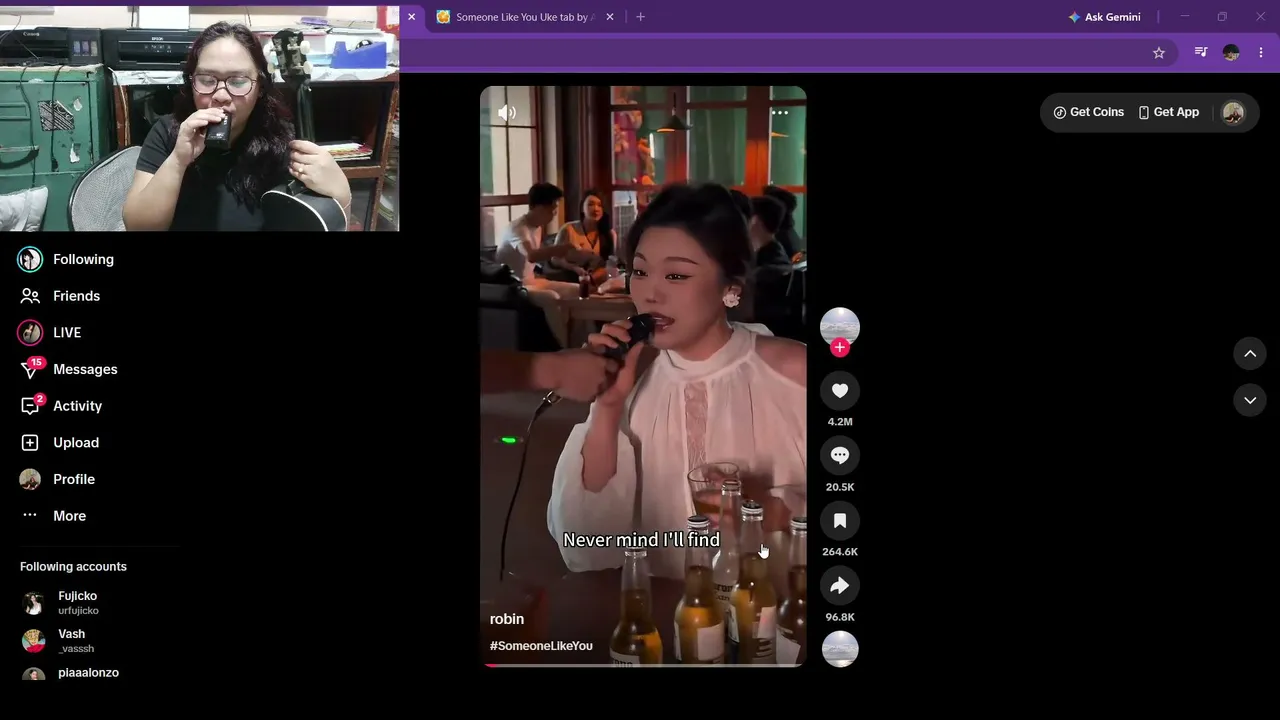The height and width of the screenshot is (720, 1280).
Task: Open the TikTok account avatar menu
Action: (1233, 112)
